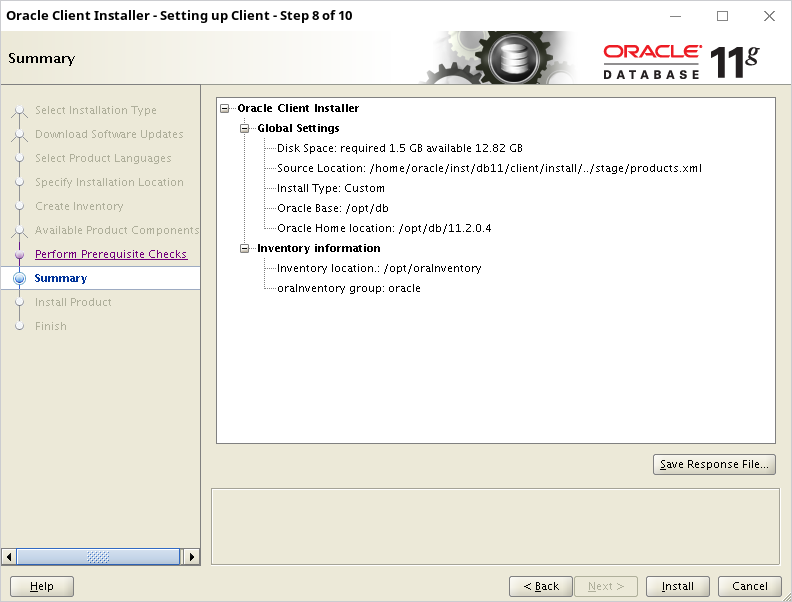The height and width of the screenshot is (602, 792).
Task: Select the Inventory information heading text
Action: tap(319, 248)
